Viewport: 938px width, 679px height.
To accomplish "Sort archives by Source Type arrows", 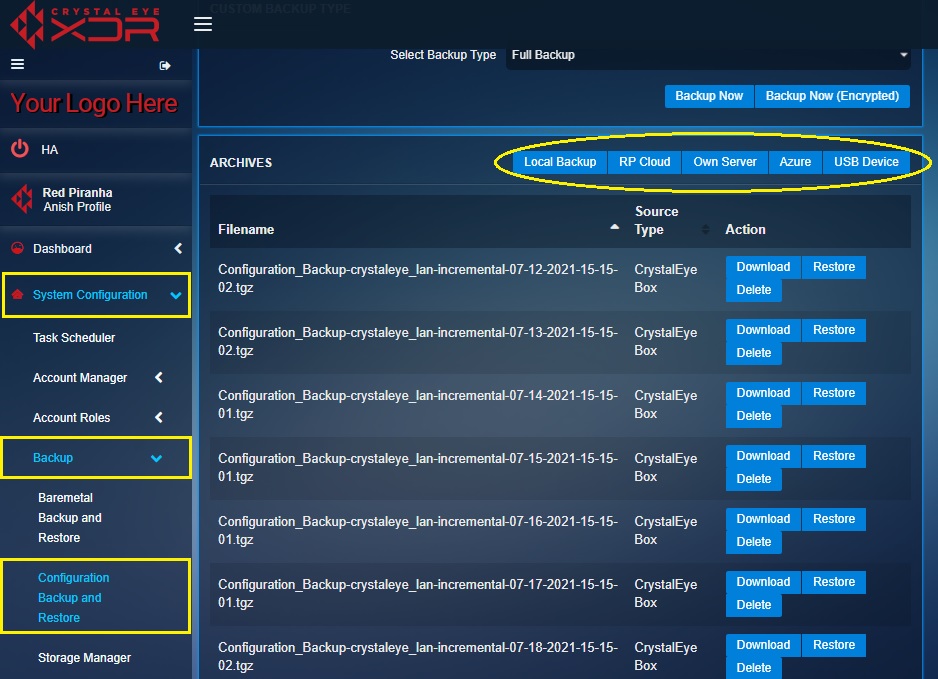I will pos(705,229).
